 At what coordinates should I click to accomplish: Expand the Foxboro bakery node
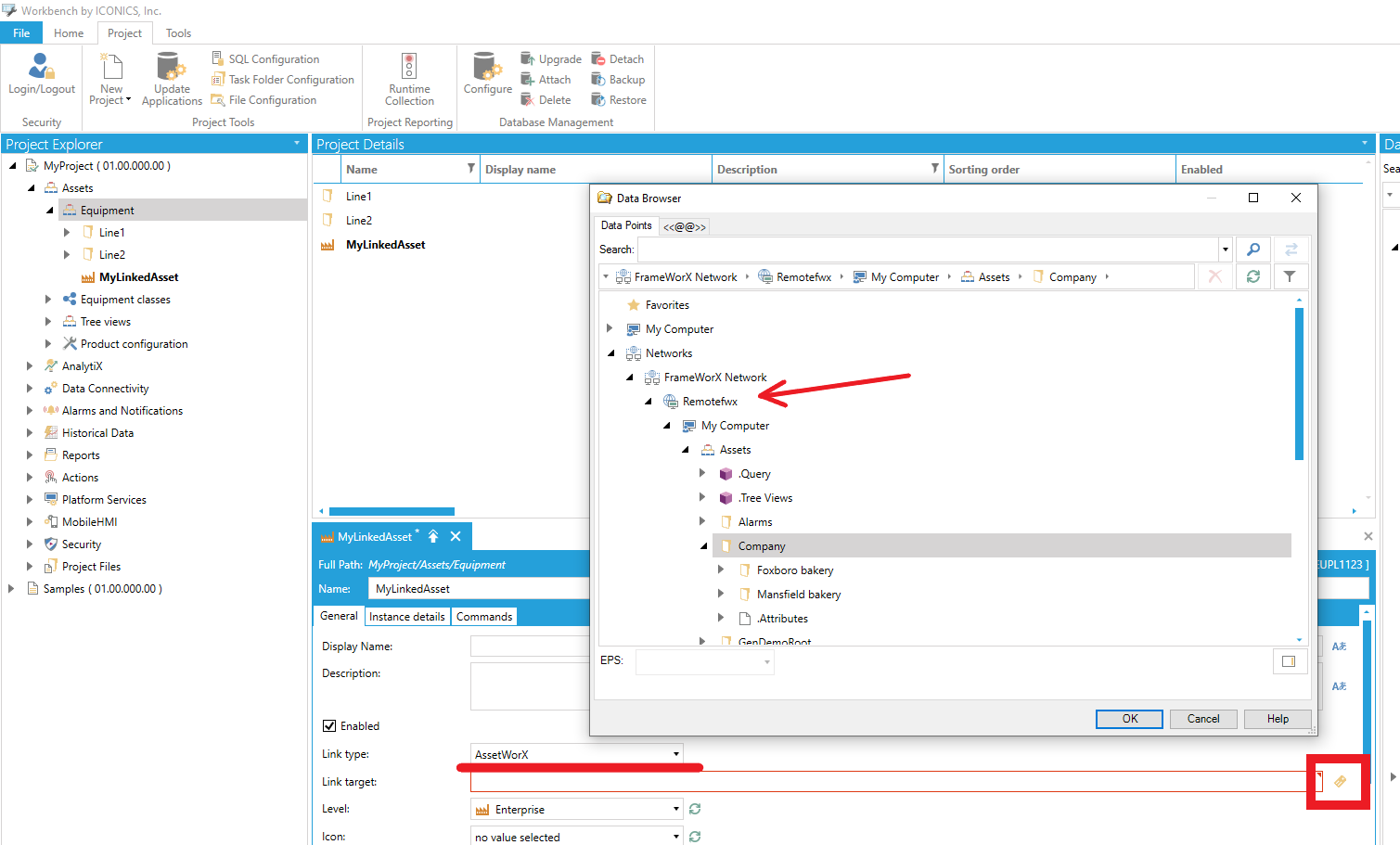[721, 570]
